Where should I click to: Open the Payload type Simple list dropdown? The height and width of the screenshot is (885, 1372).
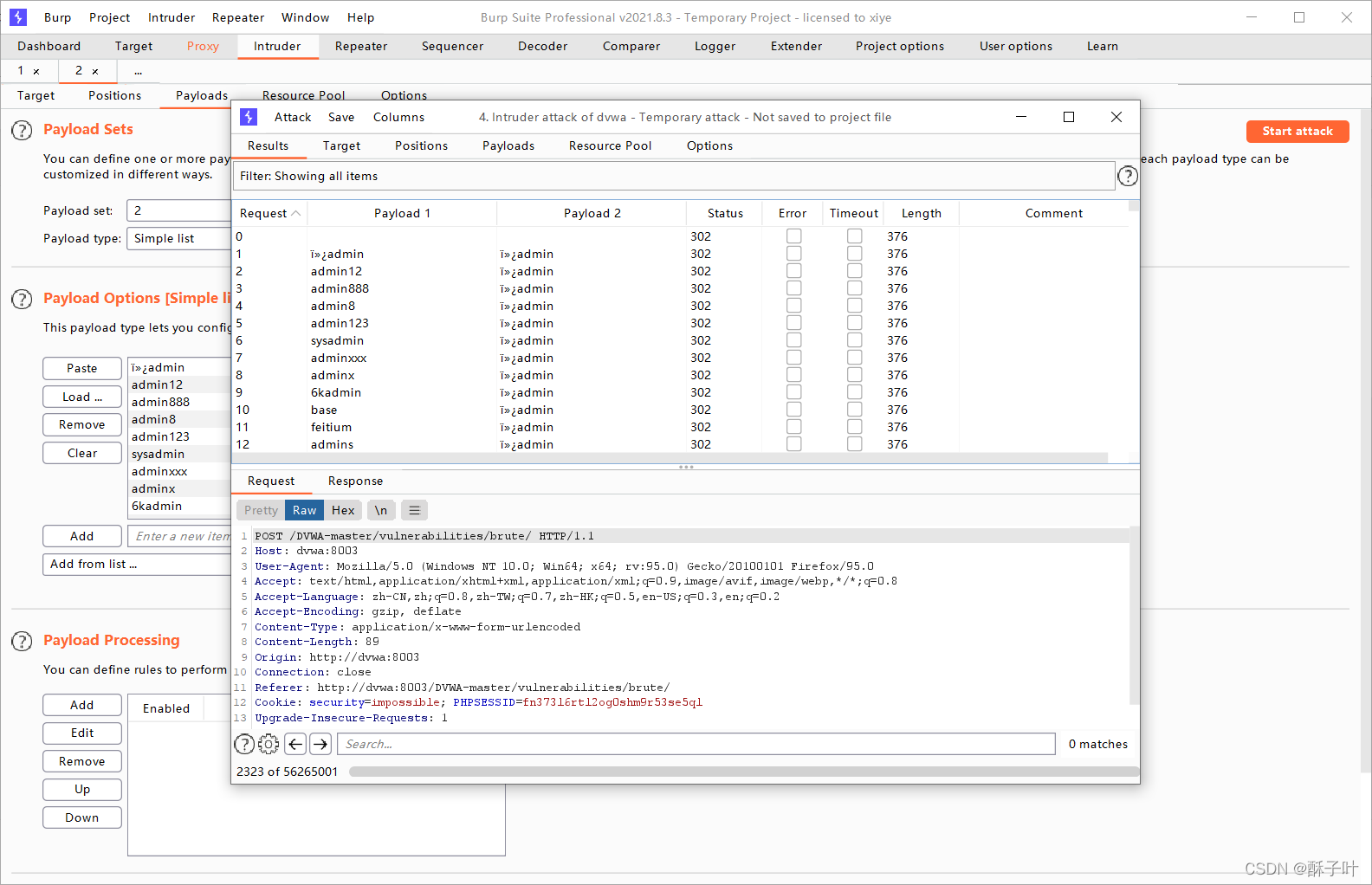click(179, 238)
